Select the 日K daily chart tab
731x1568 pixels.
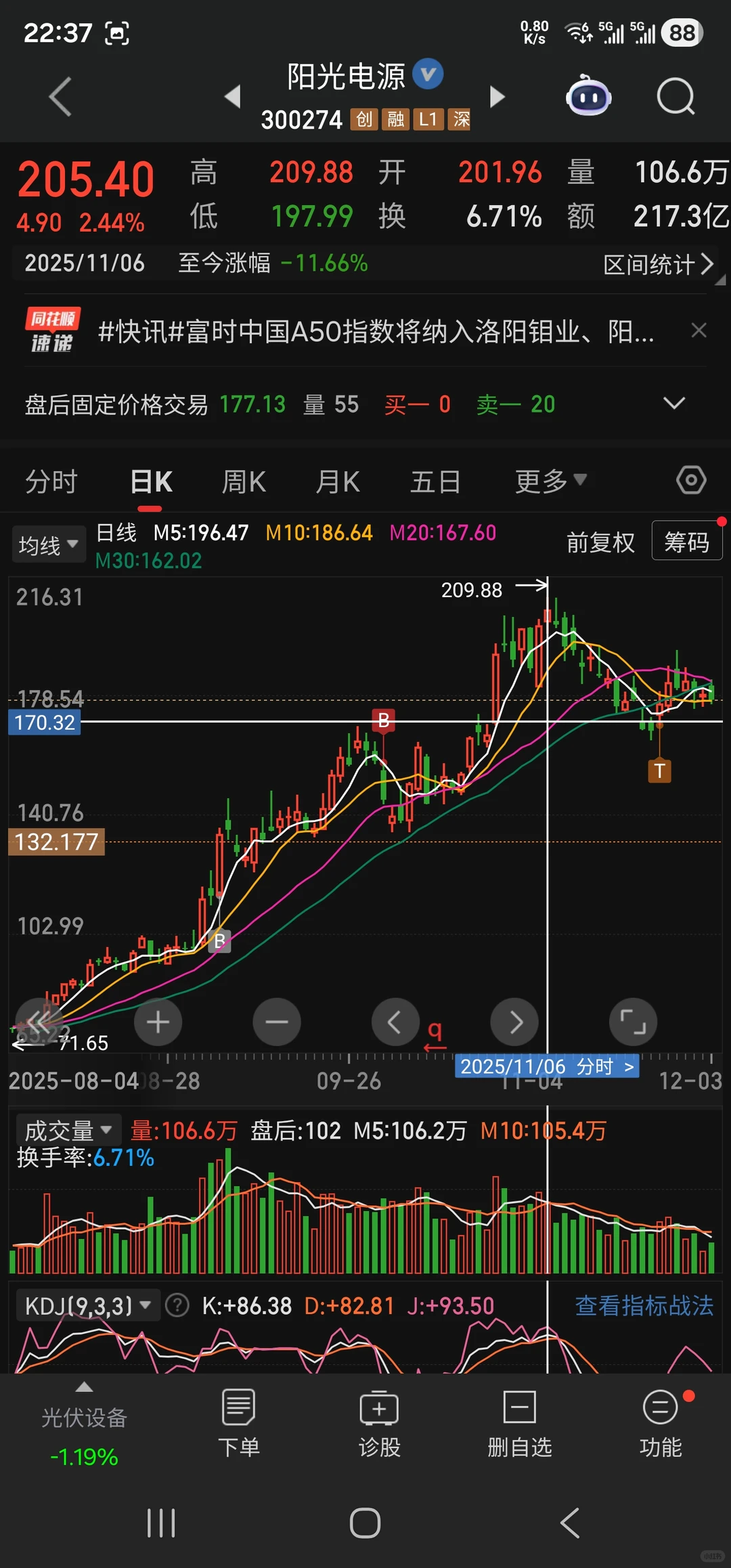[151, 482]
